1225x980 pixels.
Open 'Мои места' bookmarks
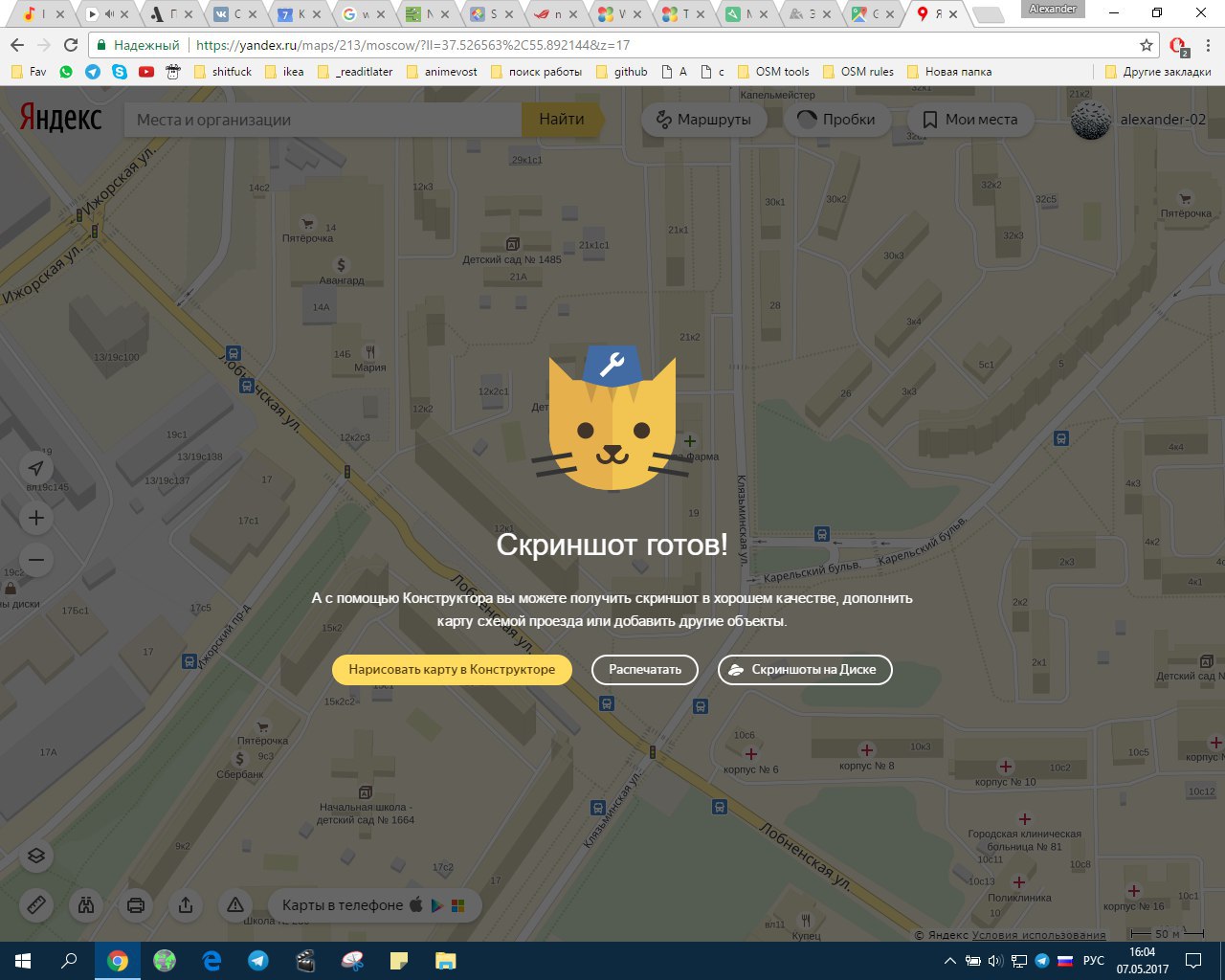pos(969,120)
